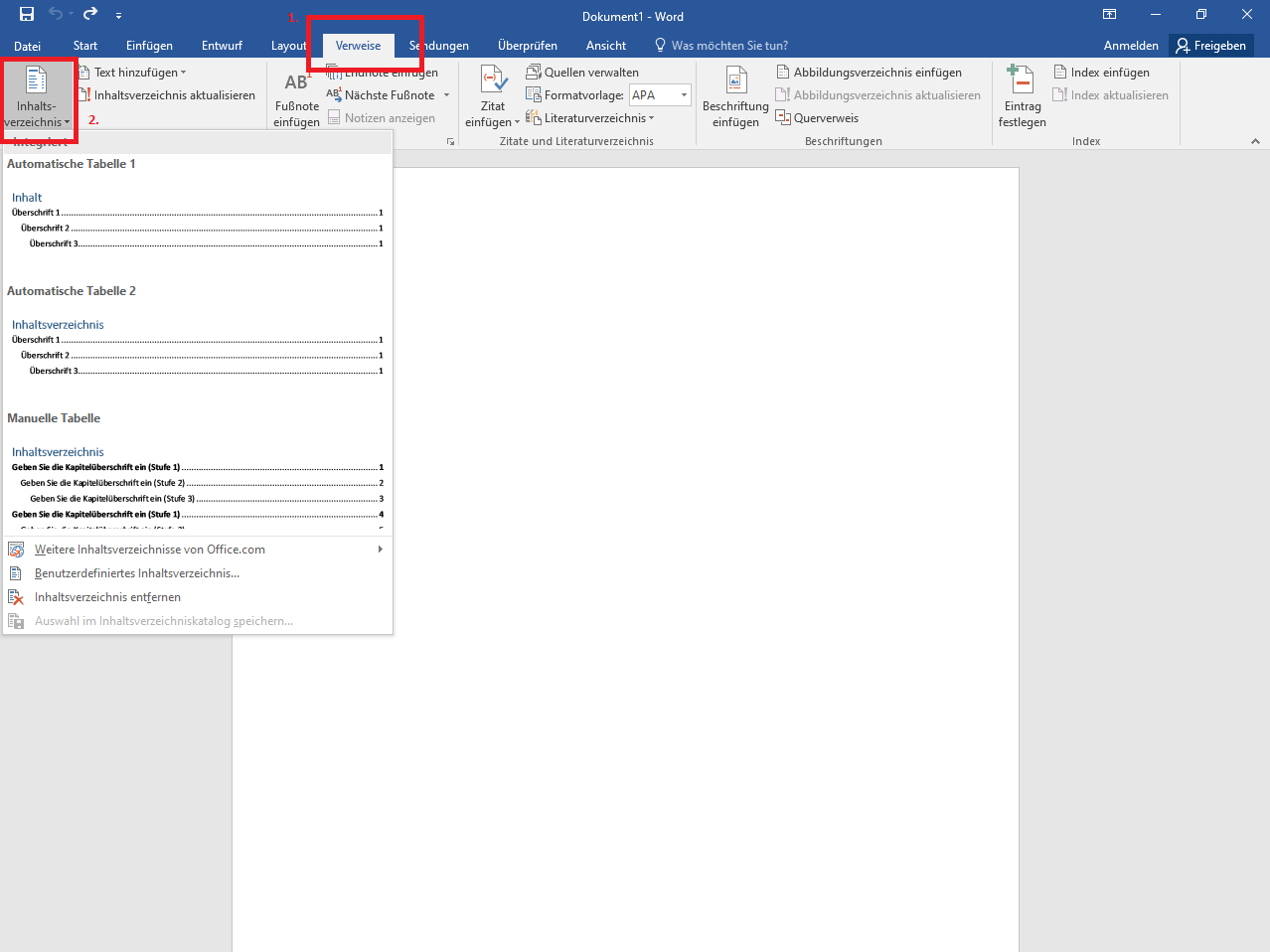The width and height of the screenshot is (1270, 952).
Task: Click the Inhaltsverzeichnis button
Action: pos(38,96)
